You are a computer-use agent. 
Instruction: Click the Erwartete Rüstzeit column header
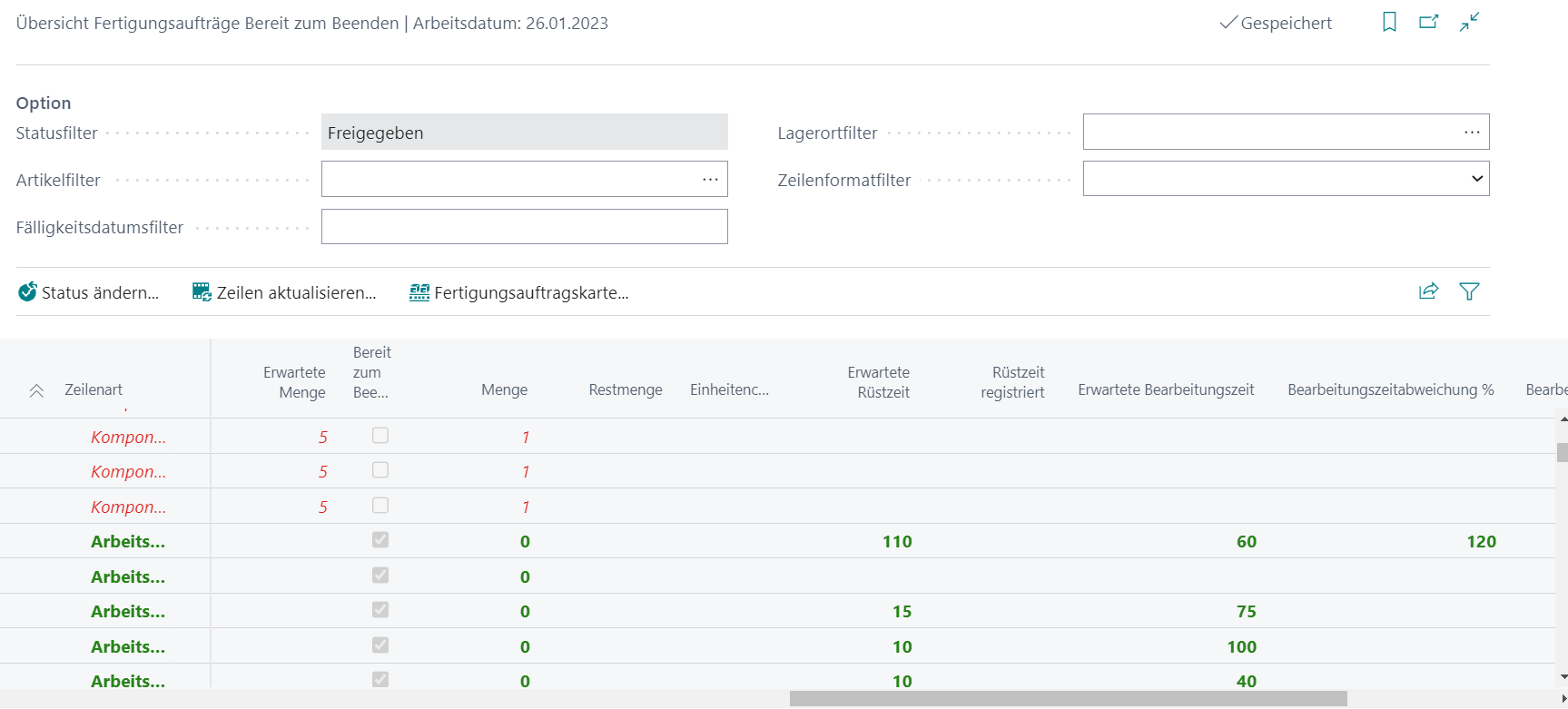pos(878,382)
